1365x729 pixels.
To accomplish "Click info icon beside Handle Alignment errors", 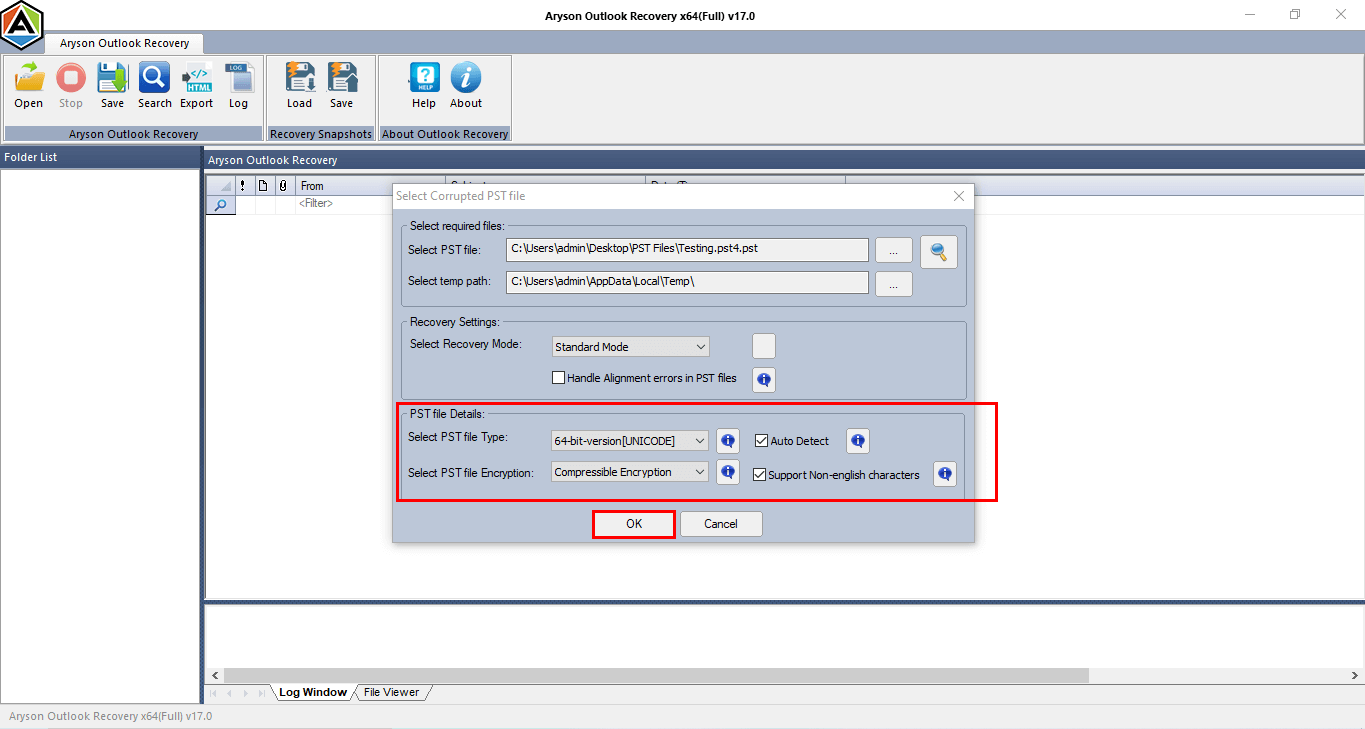I will pos(764,379).
